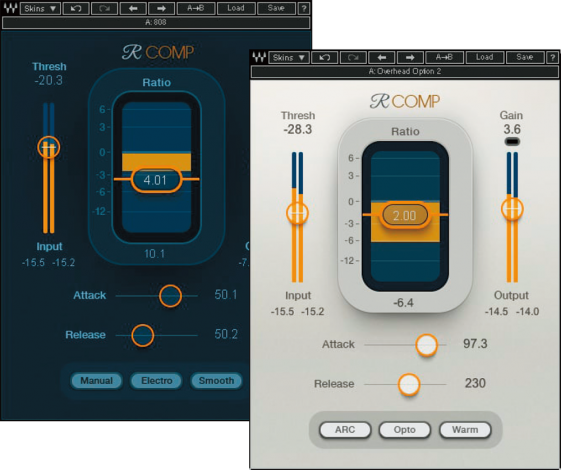This screenshot has width=561, height=470.
Task: Click Load in the light RComp window
Action: [484, 57]
